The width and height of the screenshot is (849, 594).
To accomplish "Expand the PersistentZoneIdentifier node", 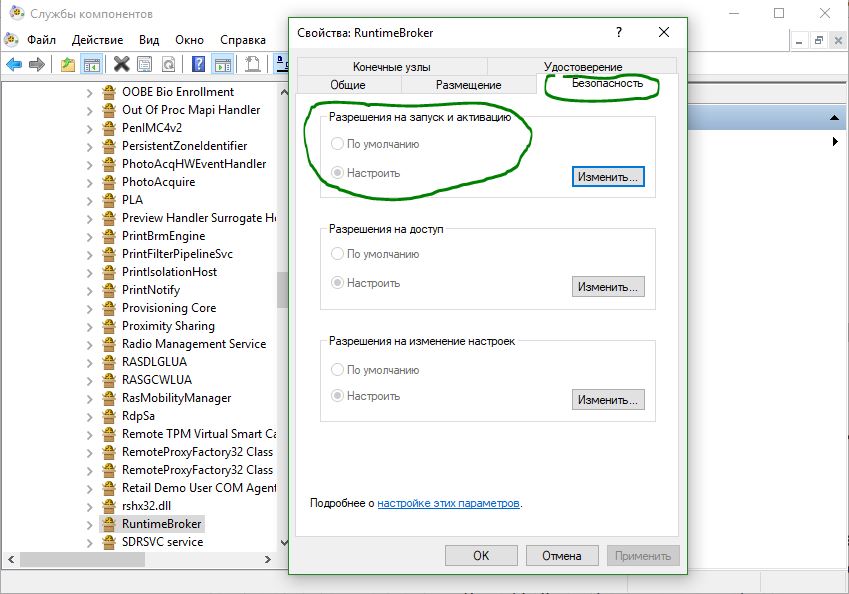I will 89,146.
